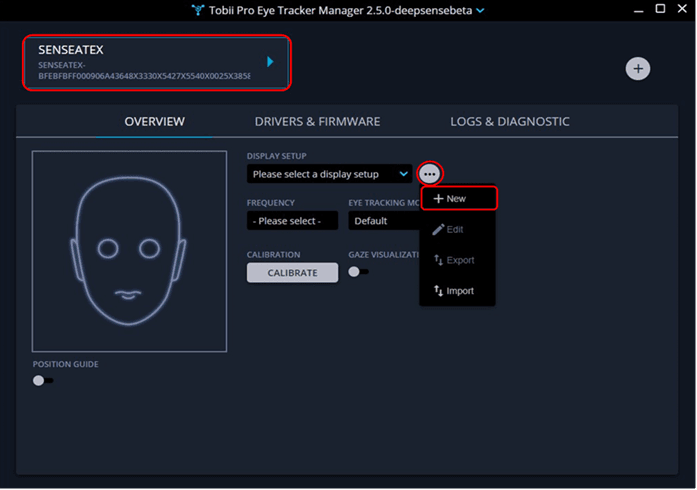Select the SENSEATEX eye tracker name
This screenshot has height=490, width=697.
(71, 50)
